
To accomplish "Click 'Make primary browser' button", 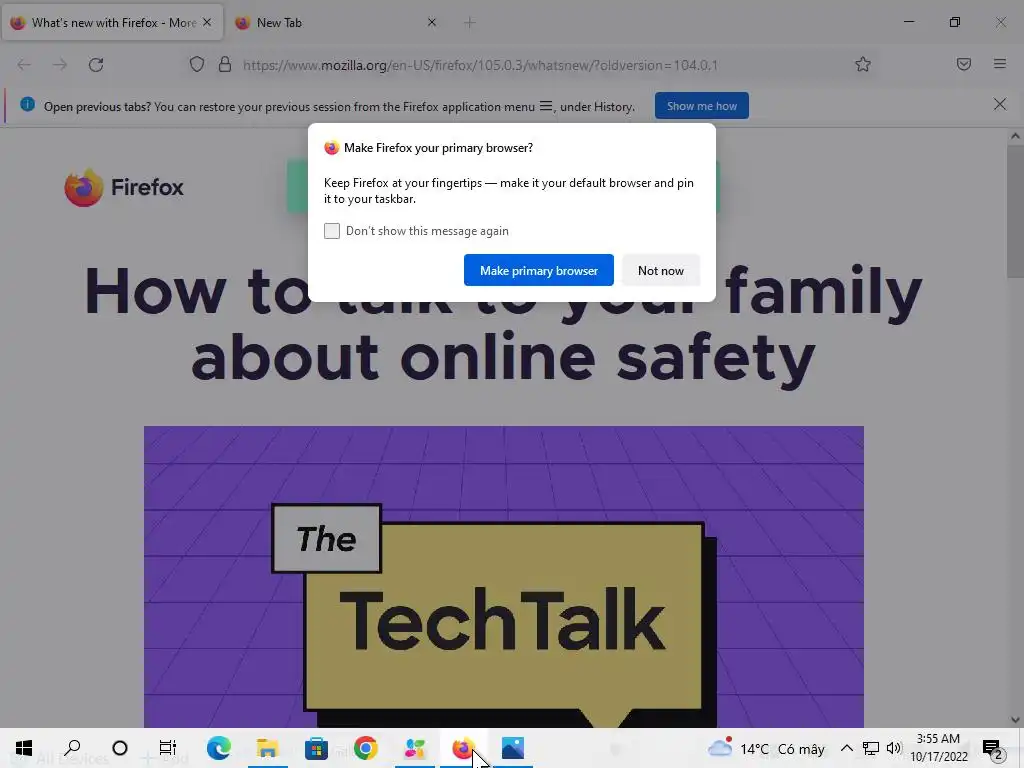I will 539,270.
